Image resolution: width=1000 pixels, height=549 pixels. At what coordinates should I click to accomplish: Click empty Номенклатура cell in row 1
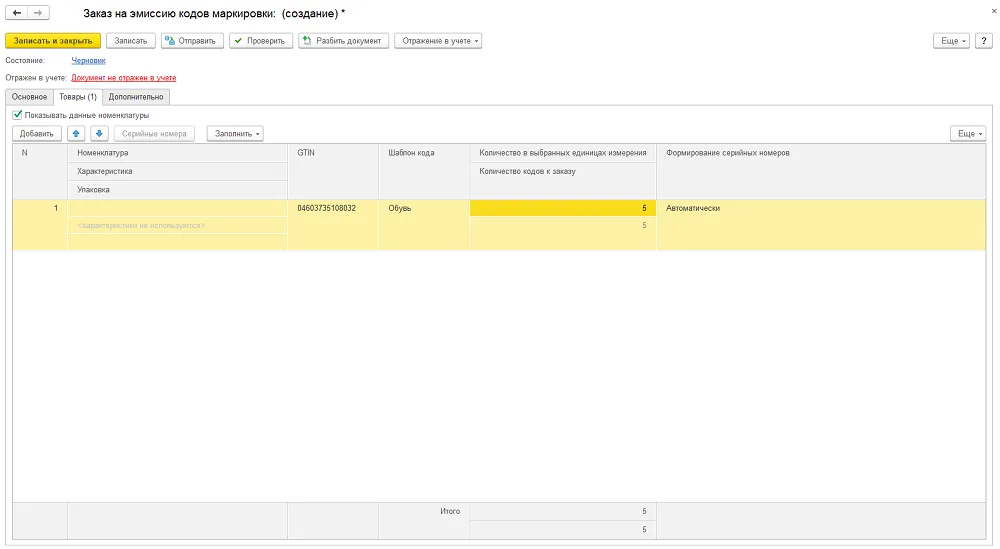pyautogui.click(x=177, y=209)
